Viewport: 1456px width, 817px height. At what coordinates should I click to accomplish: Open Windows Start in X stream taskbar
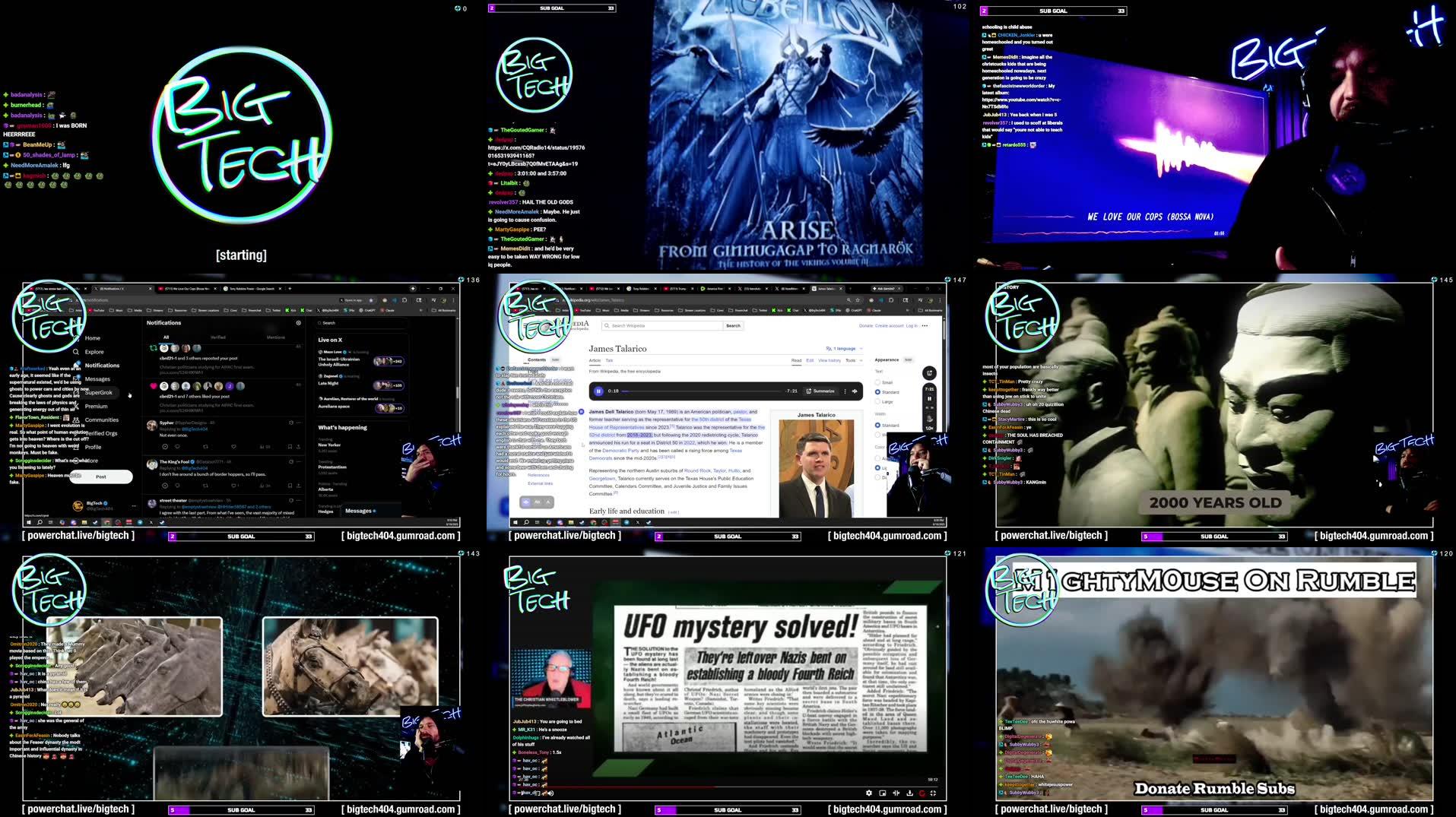coord(29,522)
